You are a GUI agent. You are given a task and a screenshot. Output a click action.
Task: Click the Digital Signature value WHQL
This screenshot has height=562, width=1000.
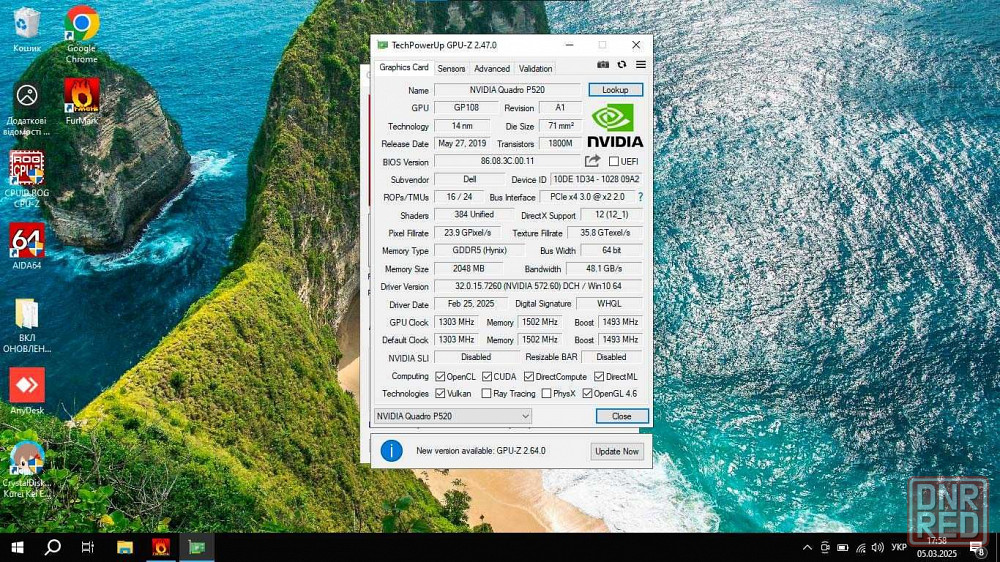pyautogui.click(x=610, y=304)
